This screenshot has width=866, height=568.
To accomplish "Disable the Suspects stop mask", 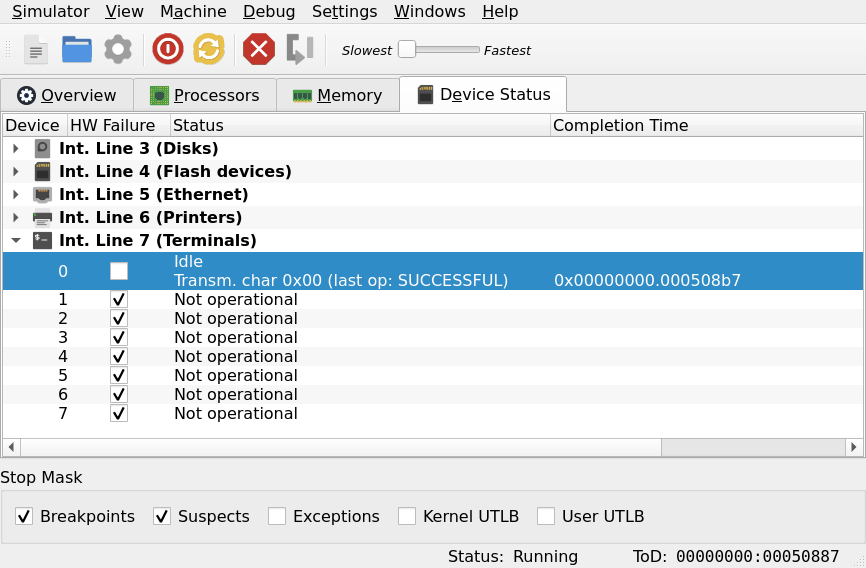I will click(162, 516).
